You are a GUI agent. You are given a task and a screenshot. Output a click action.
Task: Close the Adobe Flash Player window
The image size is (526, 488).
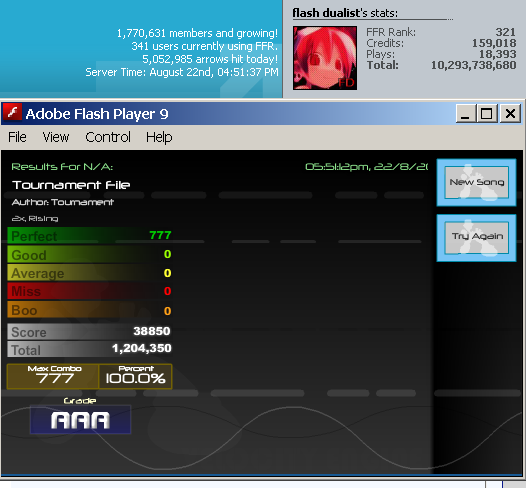510,113
